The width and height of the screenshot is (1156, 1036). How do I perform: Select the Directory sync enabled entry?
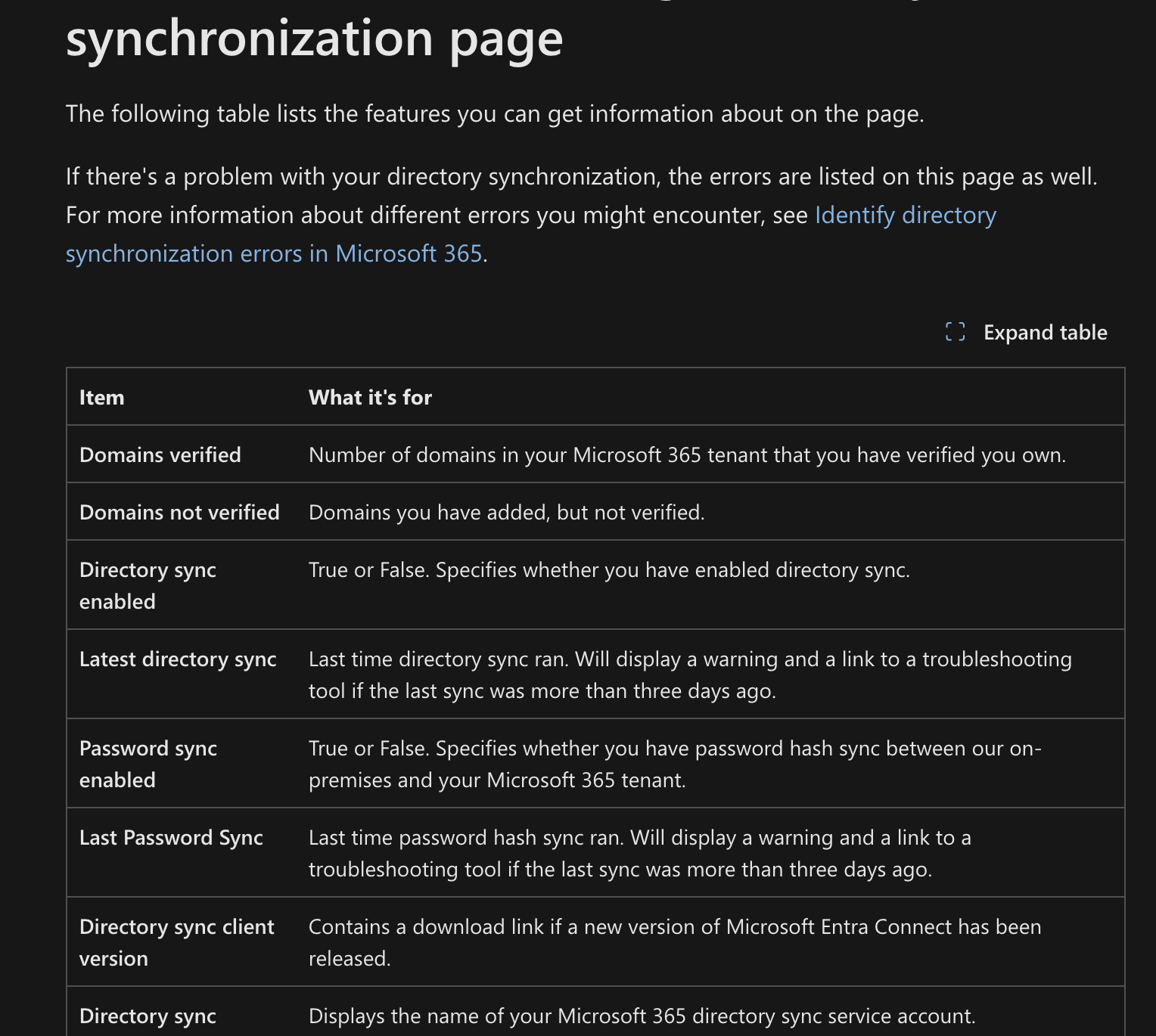(148, 585)
